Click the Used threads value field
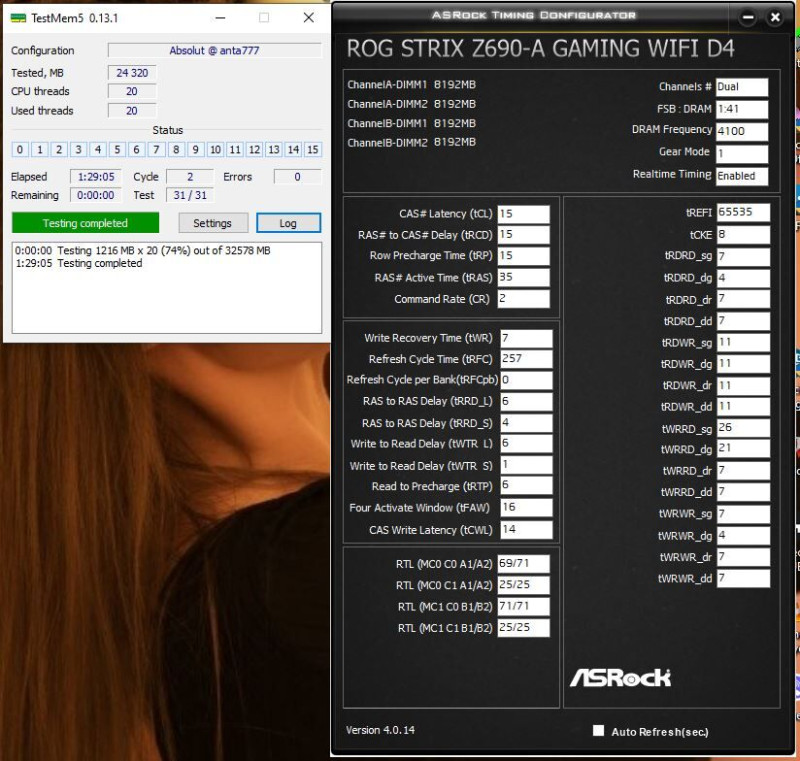This screenshot has height=761, width=800. point(132,111)
